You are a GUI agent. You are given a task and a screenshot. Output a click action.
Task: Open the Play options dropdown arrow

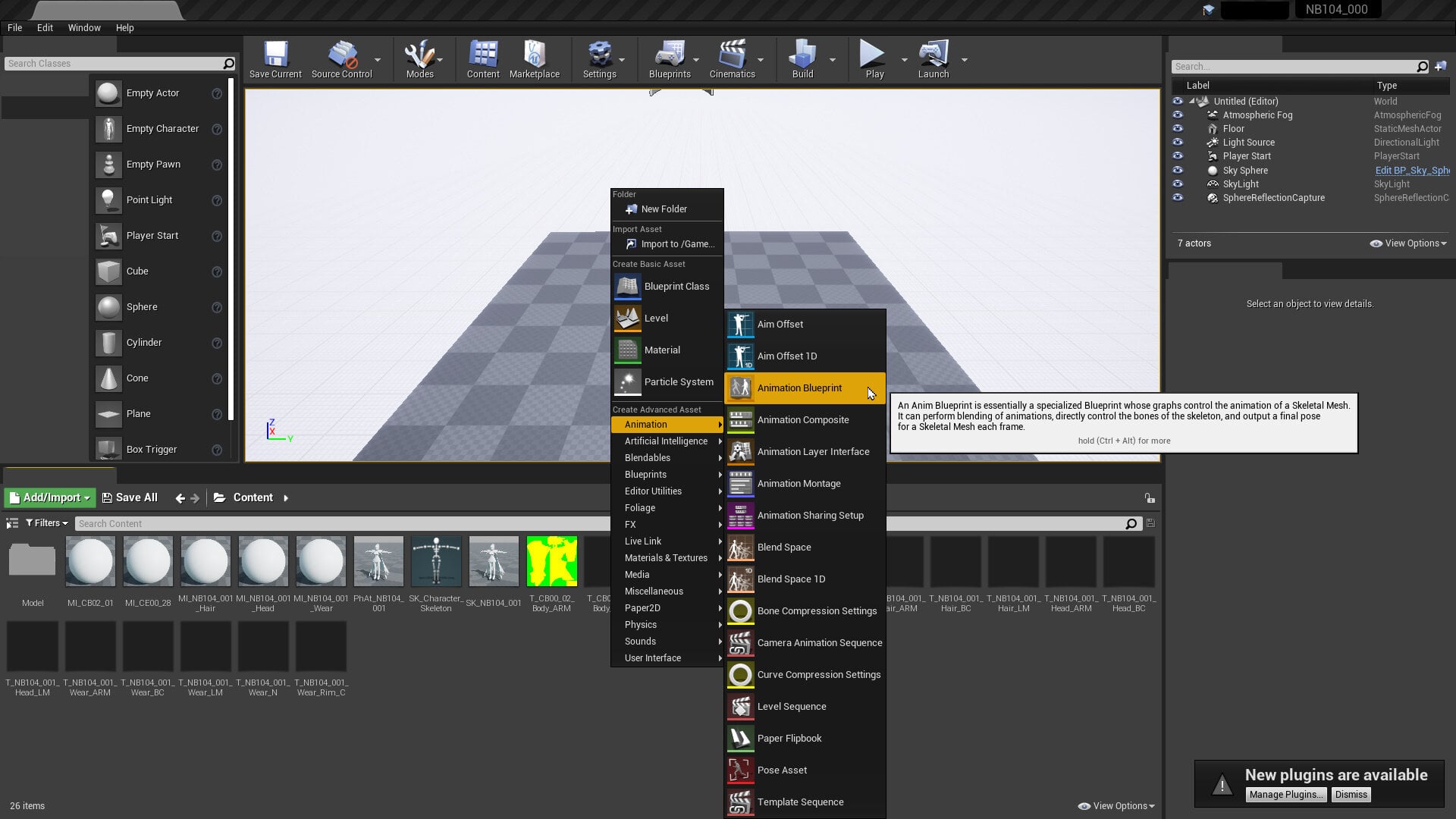click(x=904, y=60)
